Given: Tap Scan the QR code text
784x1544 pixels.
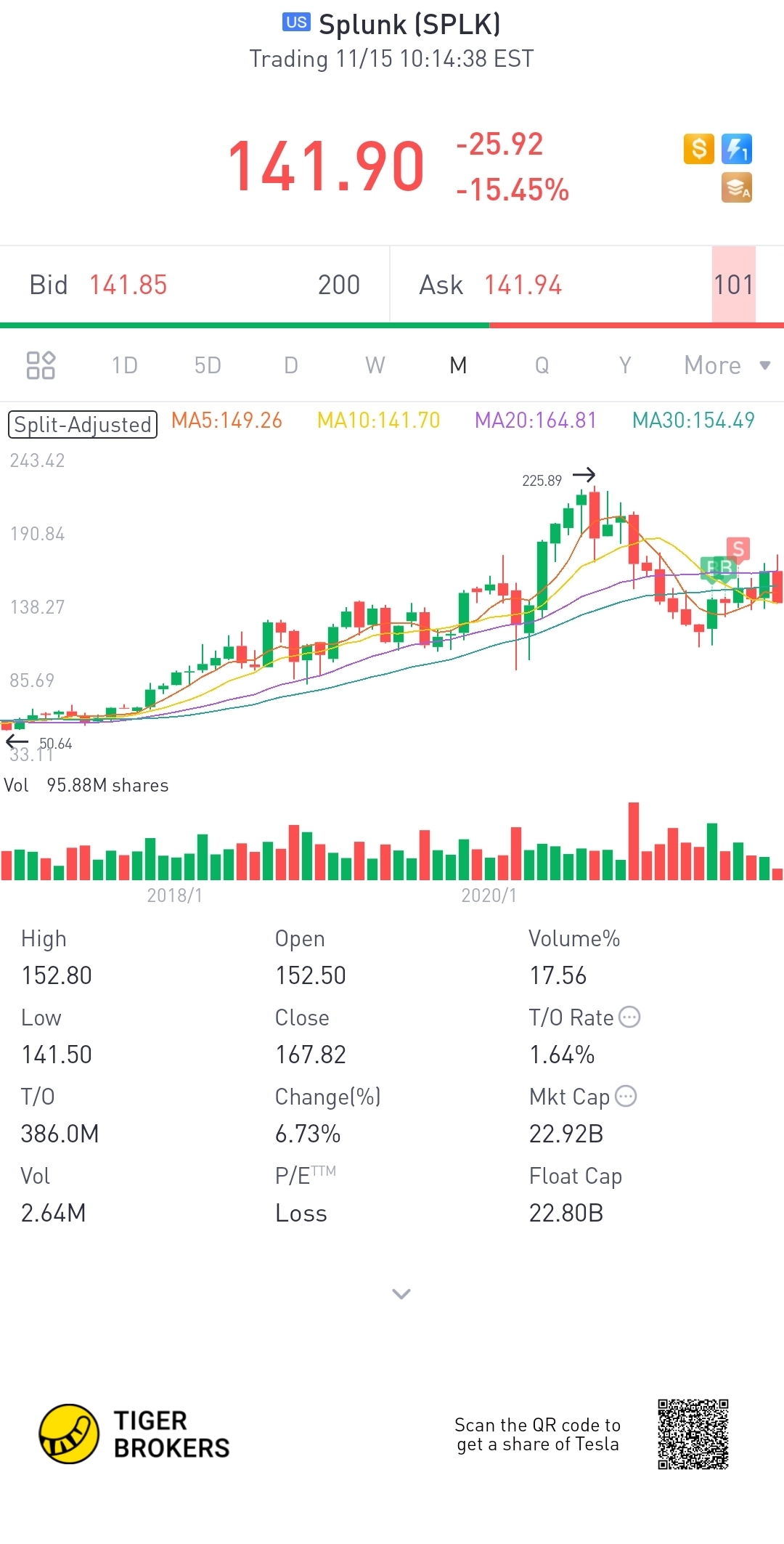Looking at the screenshot, I should point(538,1434).
